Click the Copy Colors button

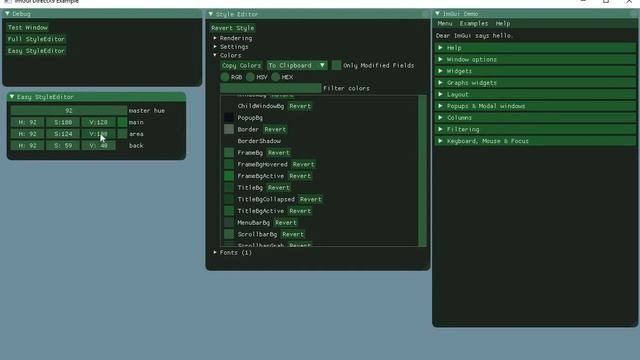click(241, 65)
